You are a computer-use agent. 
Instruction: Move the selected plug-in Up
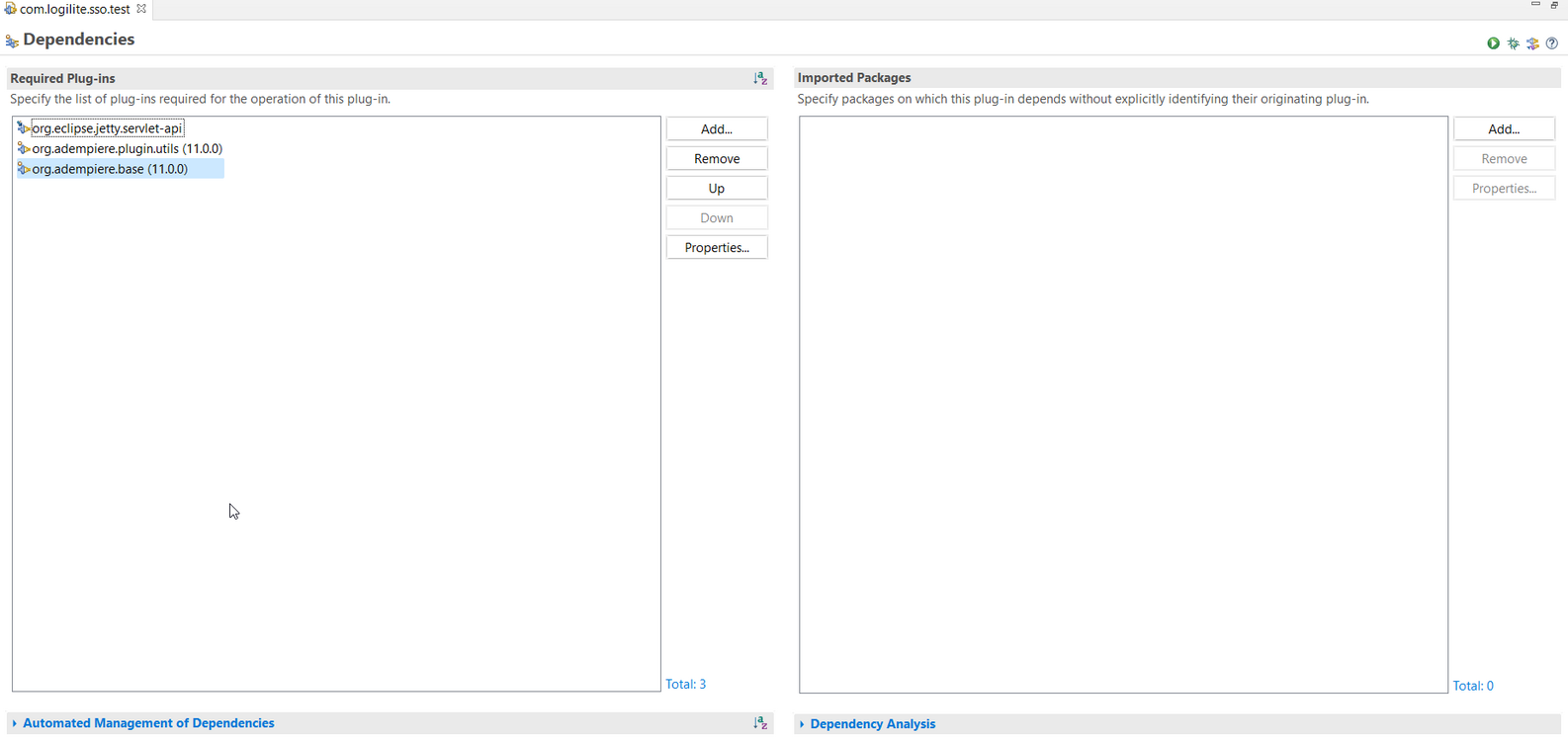click(x=717, y=189)
